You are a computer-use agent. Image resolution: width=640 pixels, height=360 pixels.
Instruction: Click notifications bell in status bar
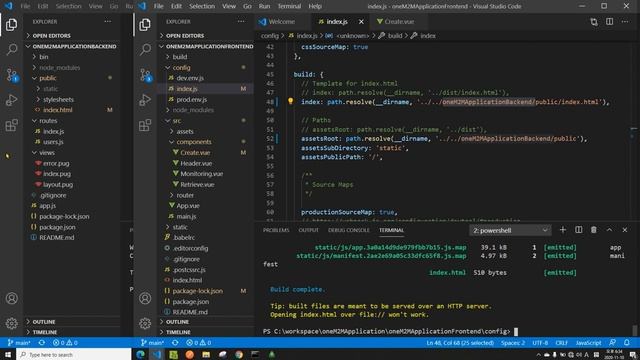pyautogui.click(x=627, y=342)
